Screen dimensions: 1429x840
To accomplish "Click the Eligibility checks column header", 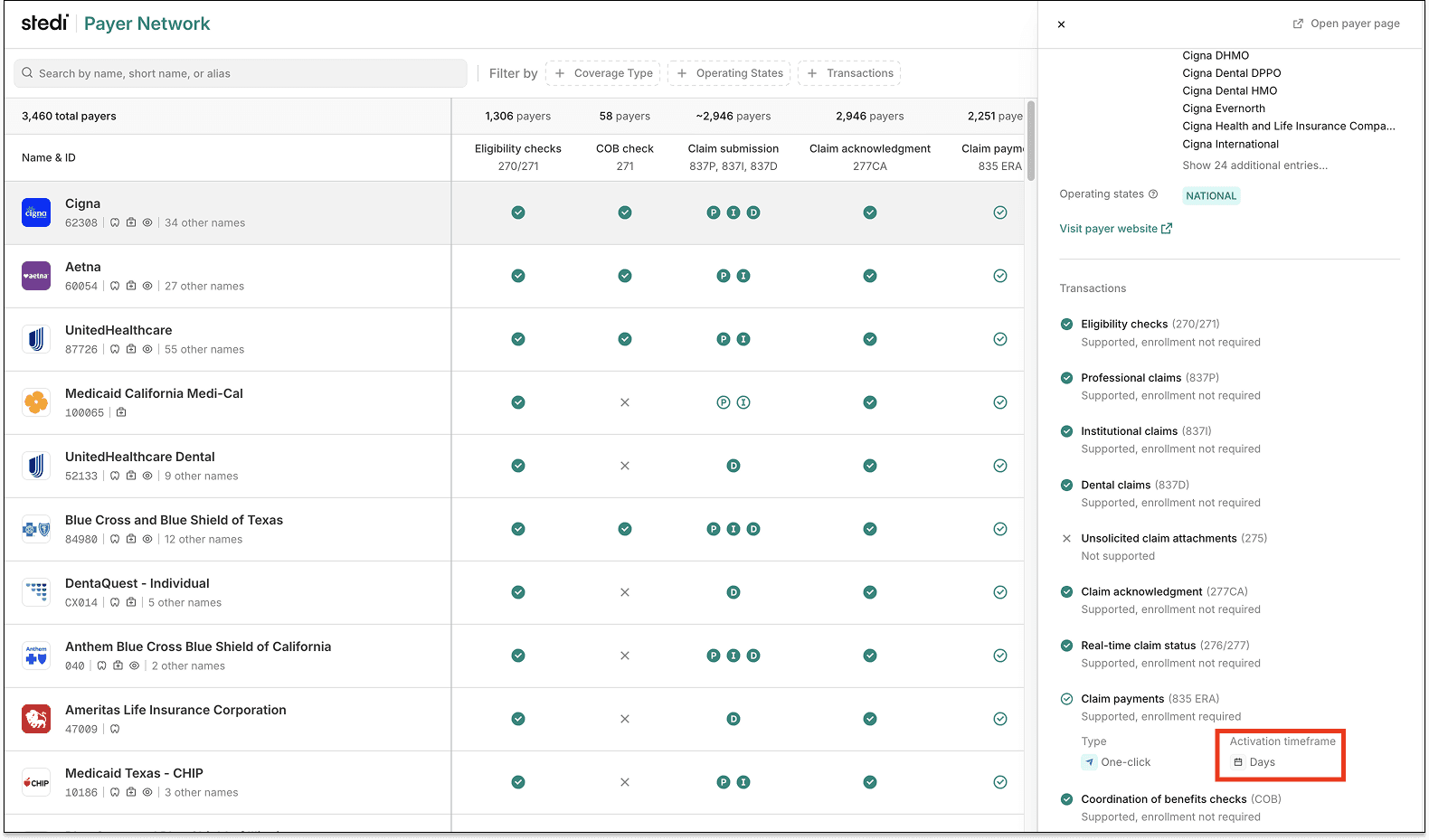I will (518, 157).
